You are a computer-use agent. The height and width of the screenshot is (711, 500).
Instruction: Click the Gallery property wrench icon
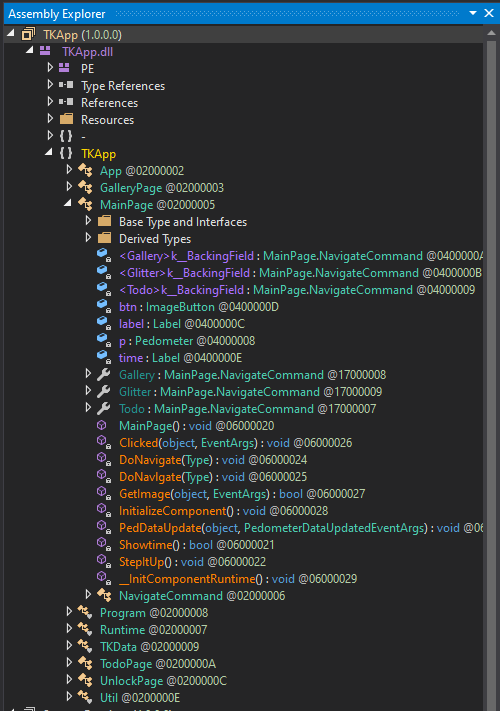click(x=104, y=374)
